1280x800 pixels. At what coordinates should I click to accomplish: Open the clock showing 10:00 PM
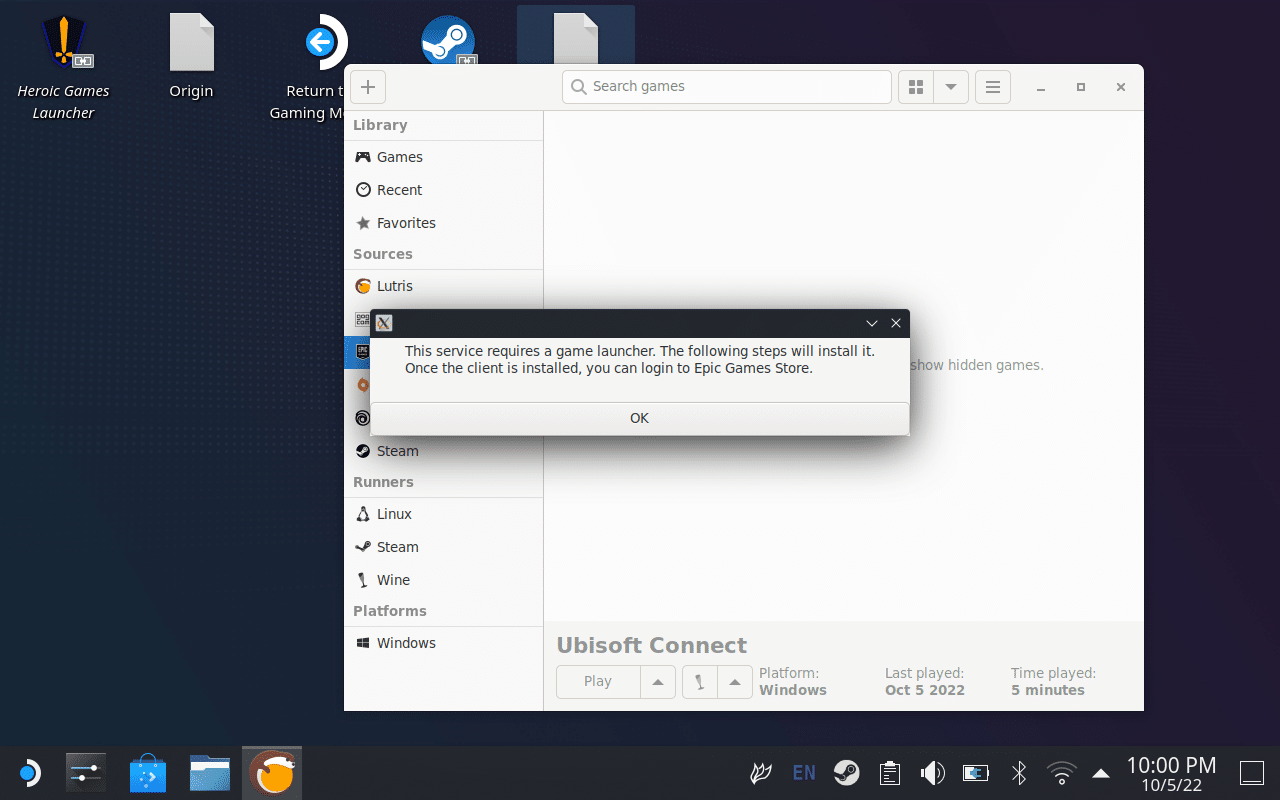[1171, 774]
